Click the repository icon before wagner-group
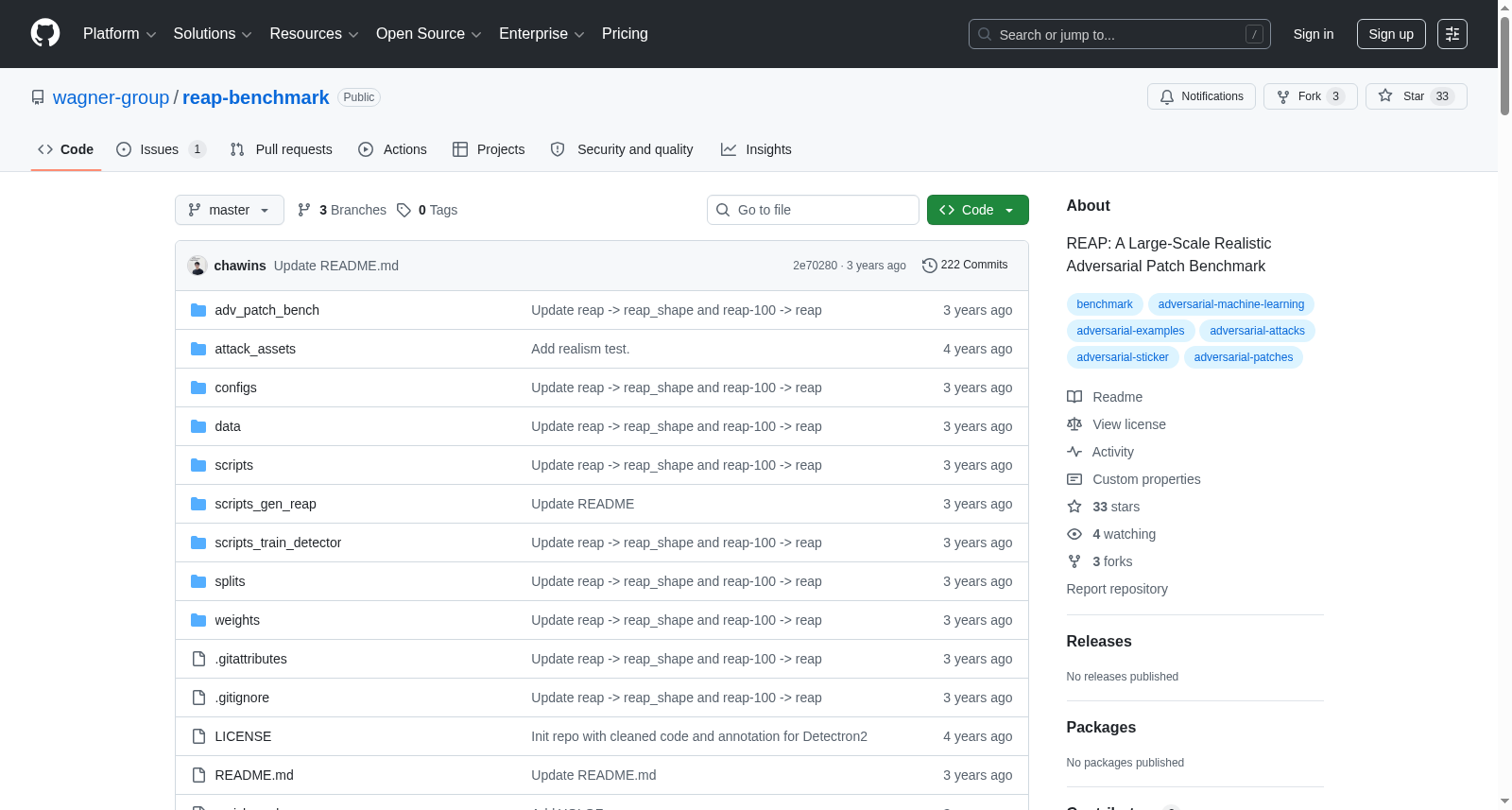Screen dimensions: 1512x810 (38, 97)
